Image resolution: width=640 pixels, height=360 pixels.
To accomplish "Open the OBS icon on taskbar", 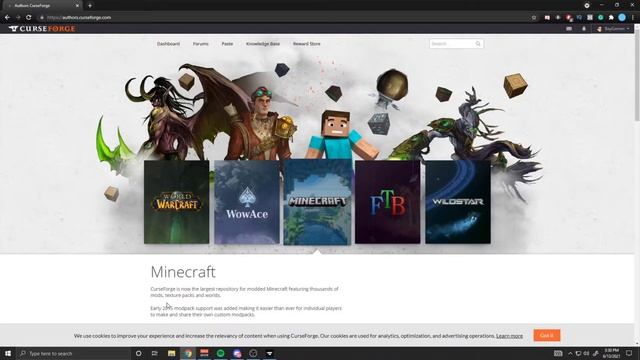I will point(253,353).
